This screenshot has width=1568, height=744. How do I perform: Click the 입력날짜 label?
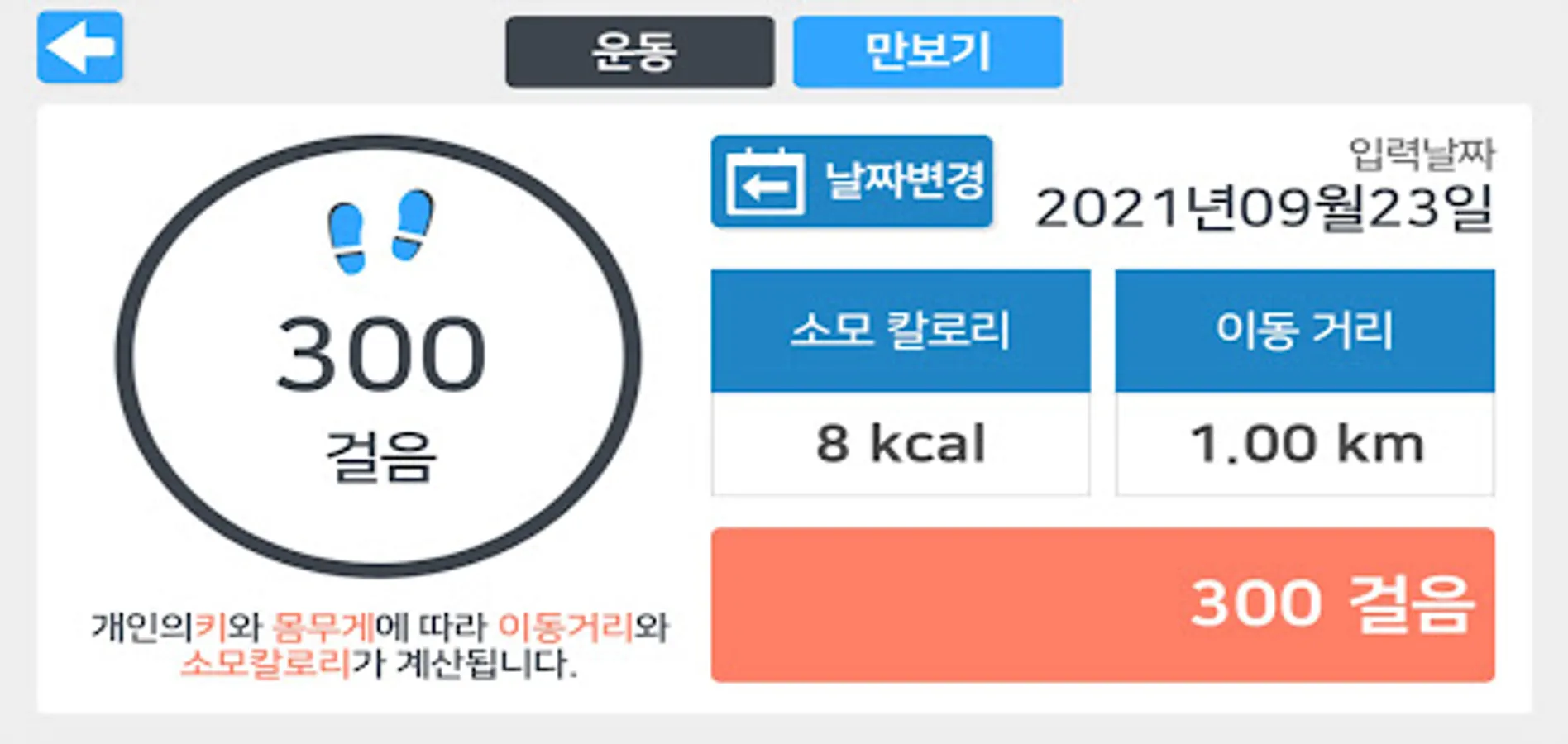click(x=1422, y=154)
